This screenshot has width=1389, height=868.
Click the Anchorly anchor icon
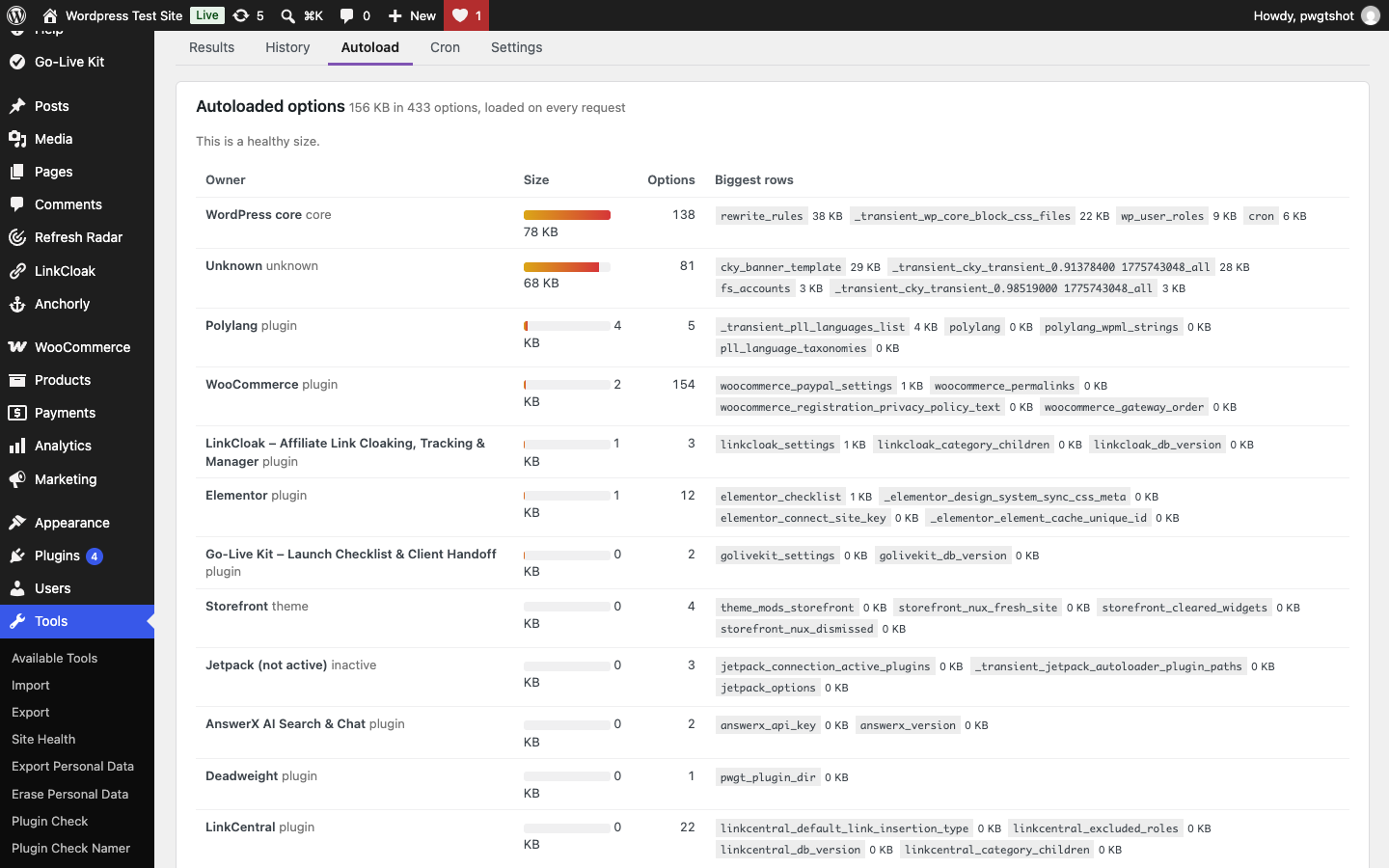[17, 304]
